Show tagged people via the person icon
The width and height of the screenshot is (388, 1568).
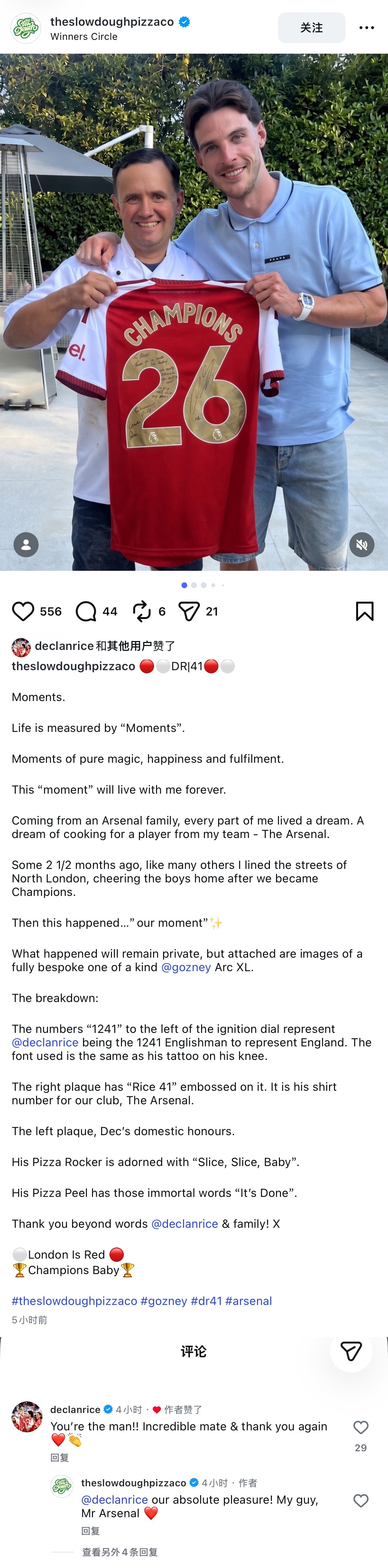point(26,545)
